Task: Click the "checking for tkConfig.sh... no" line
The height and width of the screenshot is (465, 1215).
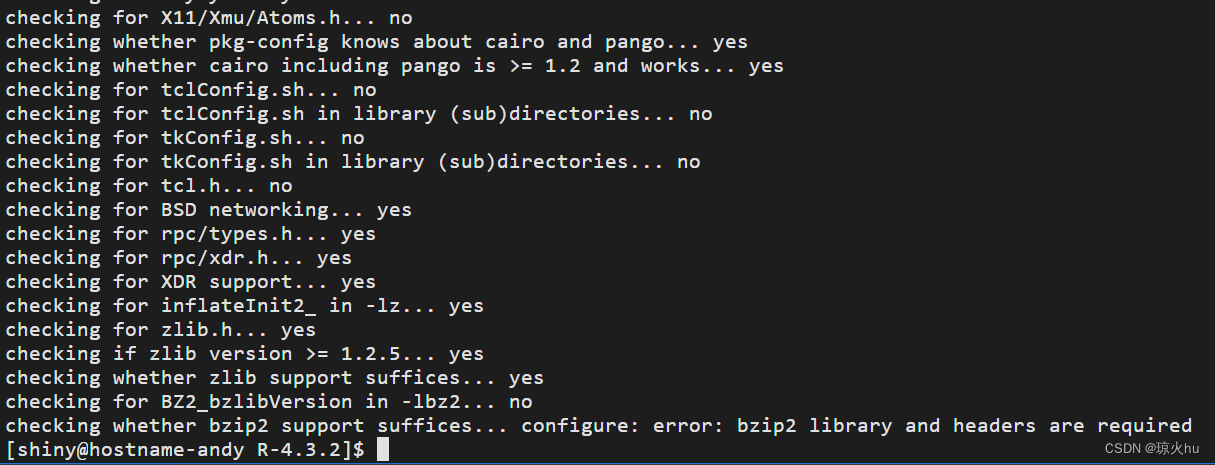Action: [184, 138]
